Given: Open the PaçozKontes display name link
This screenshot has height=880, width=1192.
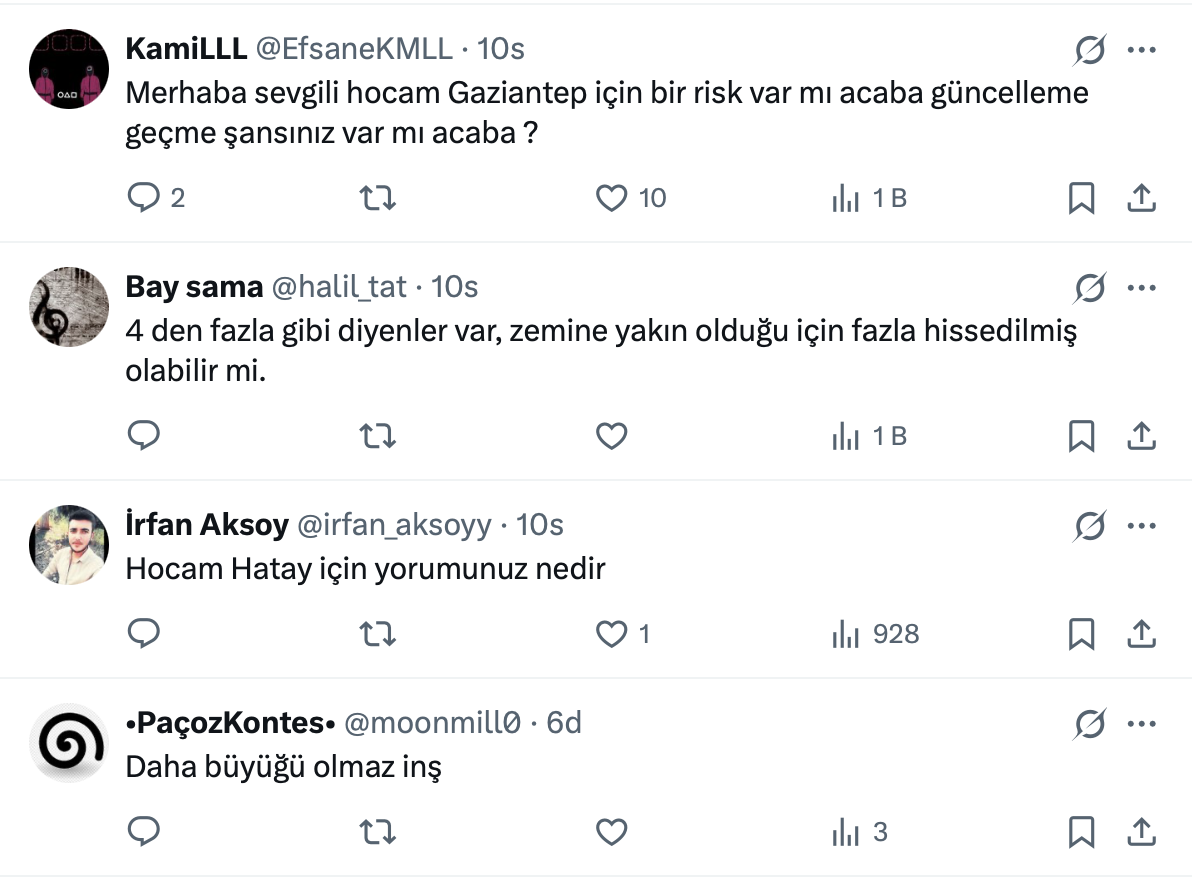Looking at the screenshot, I should [x=230, y=722].
